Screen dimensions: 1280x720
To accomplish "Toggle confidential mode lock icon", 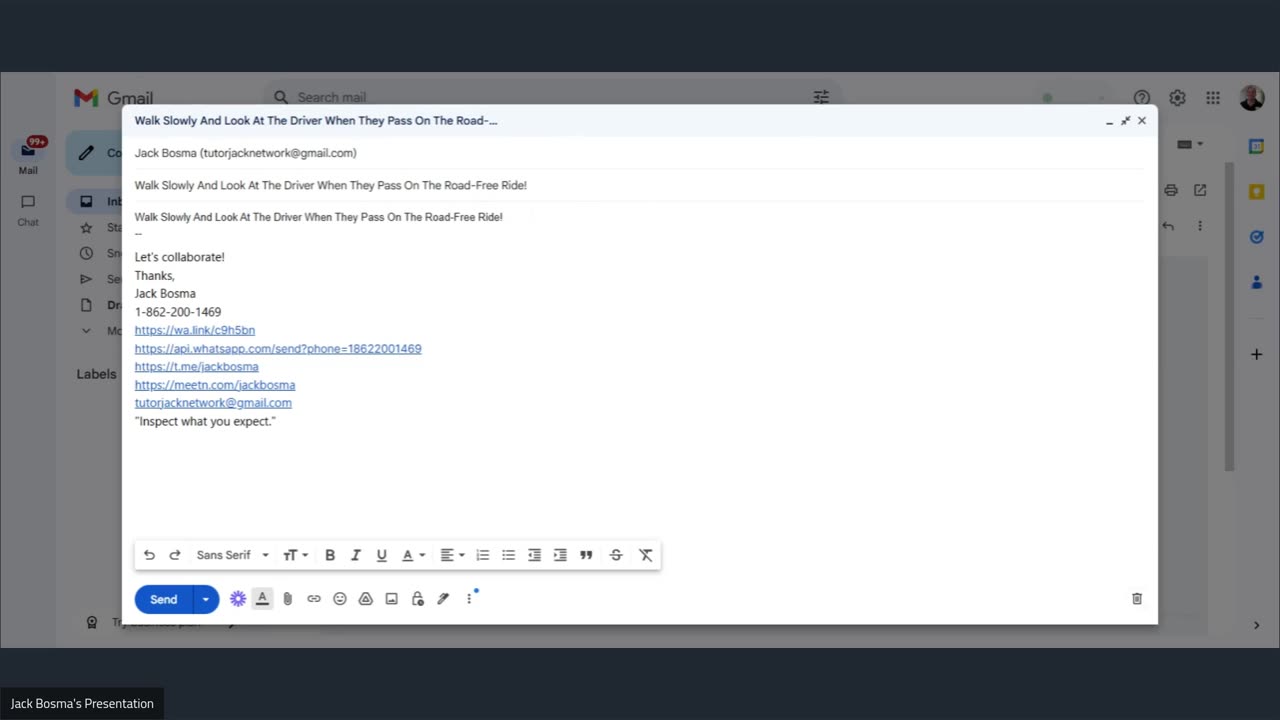I will 418,598.
